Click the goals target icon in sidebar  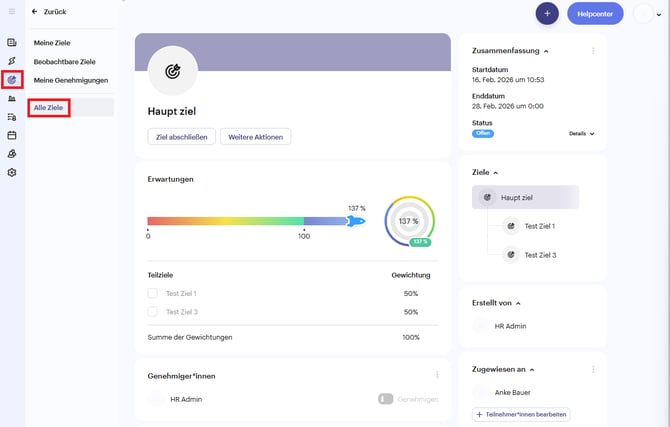(12, 80)
